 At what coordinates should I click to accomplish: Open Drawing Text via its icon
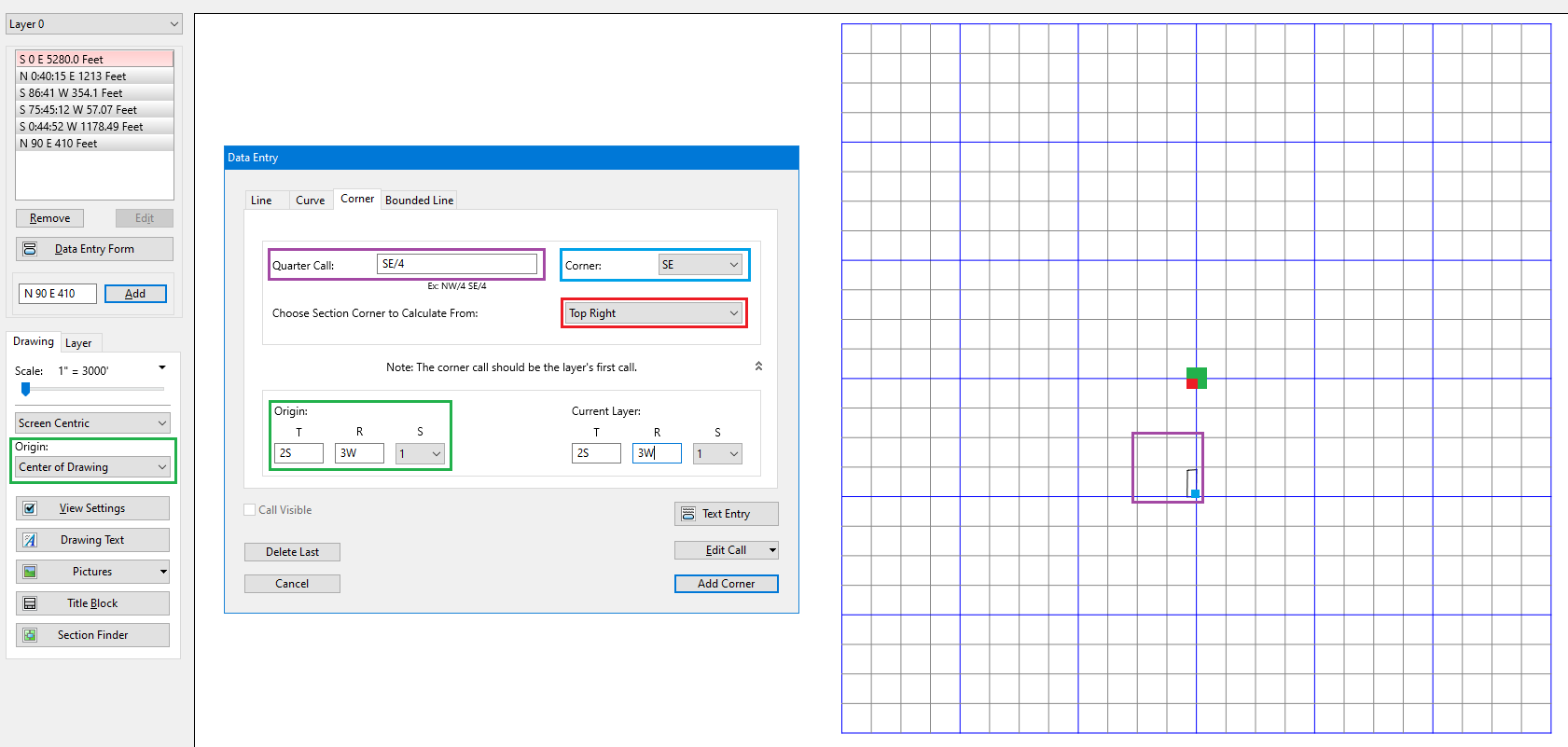pos(30,540)
